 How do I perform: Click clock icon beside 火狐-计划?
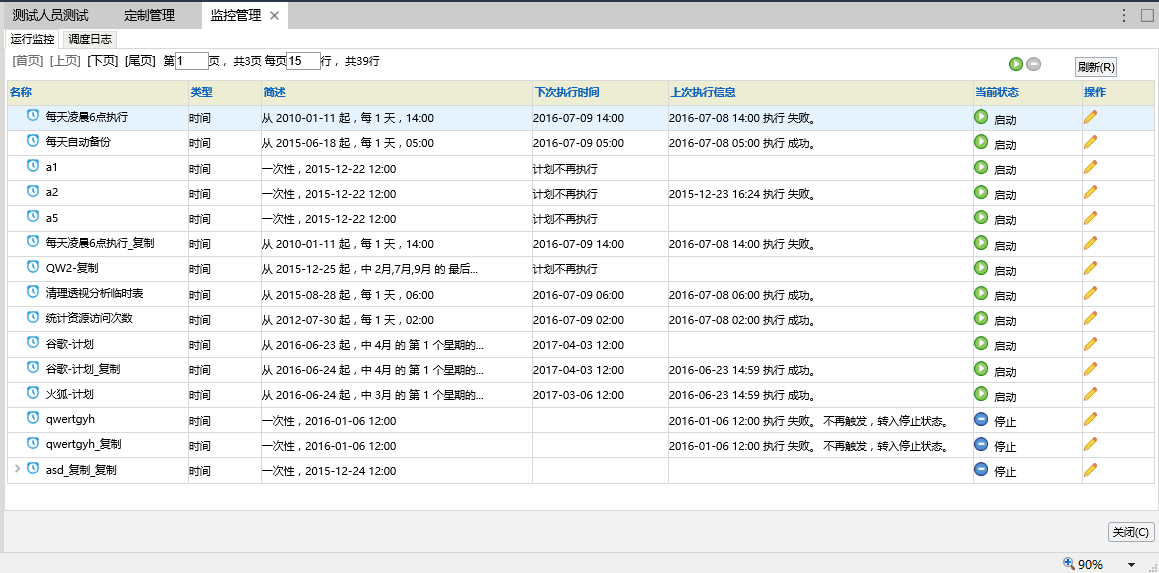click(x=33, y=392)
